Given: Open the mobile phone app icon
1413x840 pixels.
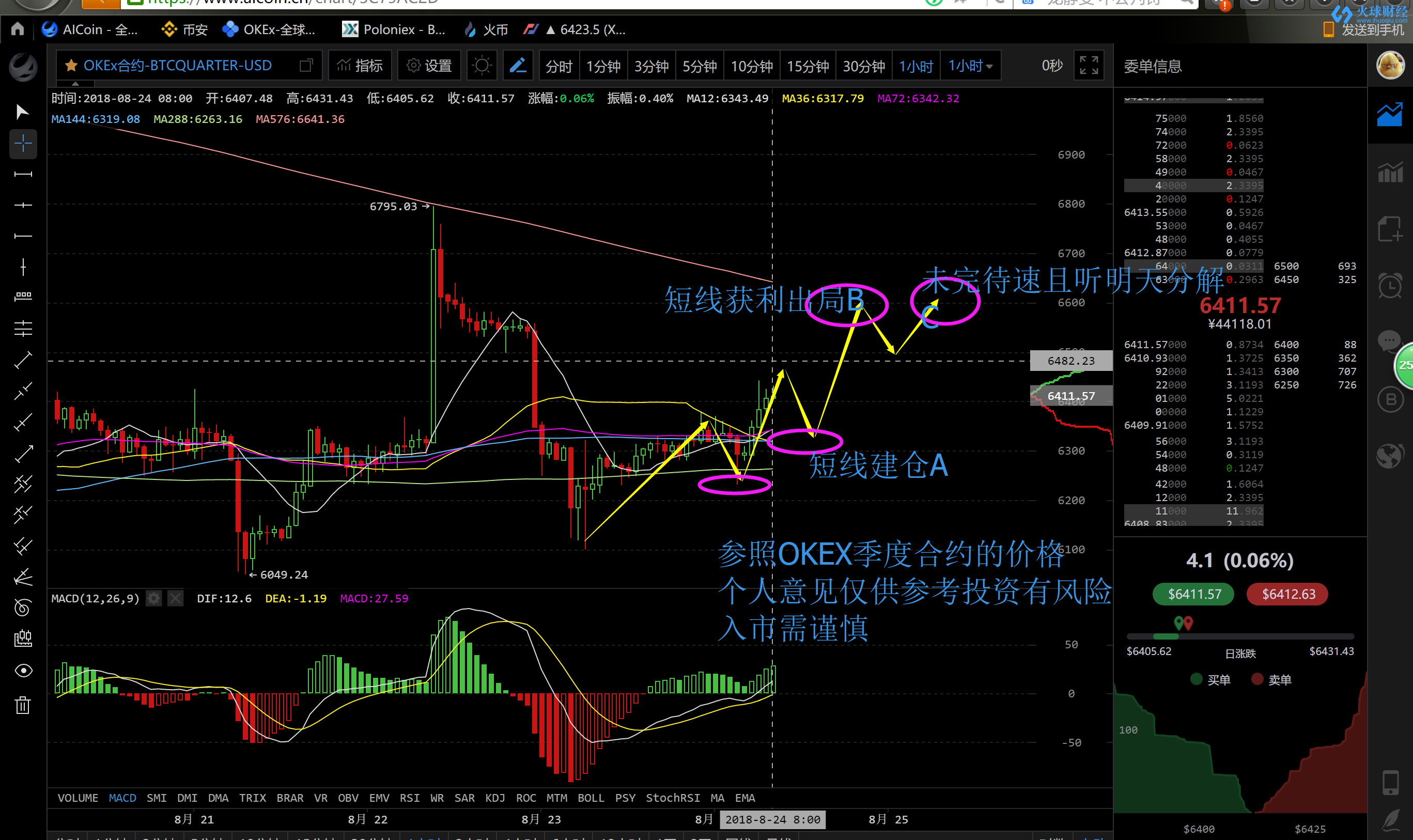Looking at the screenshot, I should 1390,783.
